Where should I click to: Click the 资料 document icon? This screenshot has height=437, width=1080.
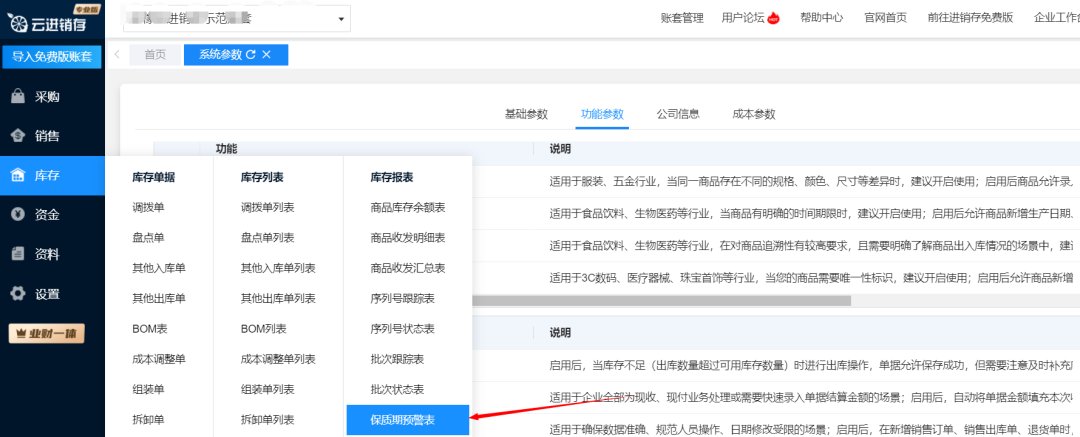[x=19, y=254]
